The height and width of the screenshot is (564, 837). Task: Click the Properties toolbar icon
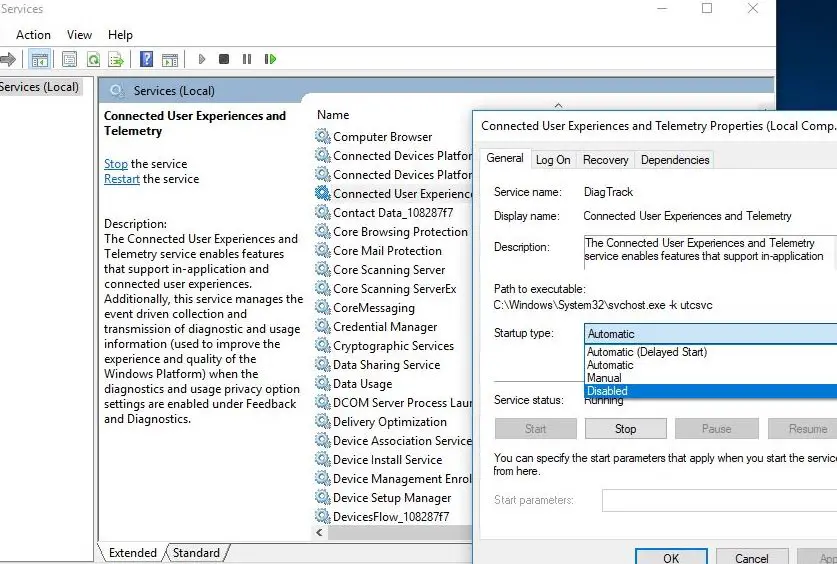[x=69, y=59]
